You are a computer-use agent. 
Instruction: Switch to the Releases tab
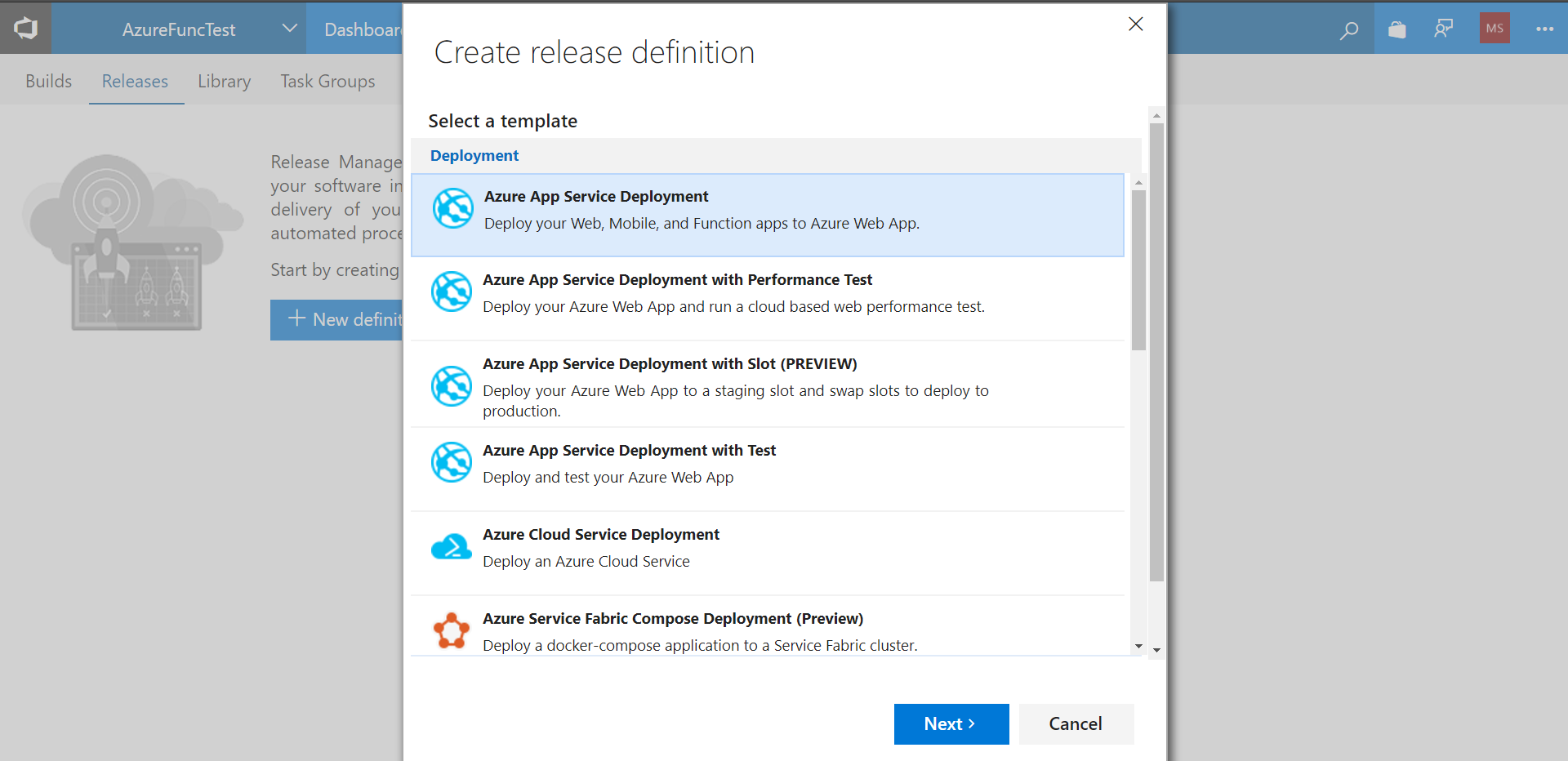pos(135,81)
